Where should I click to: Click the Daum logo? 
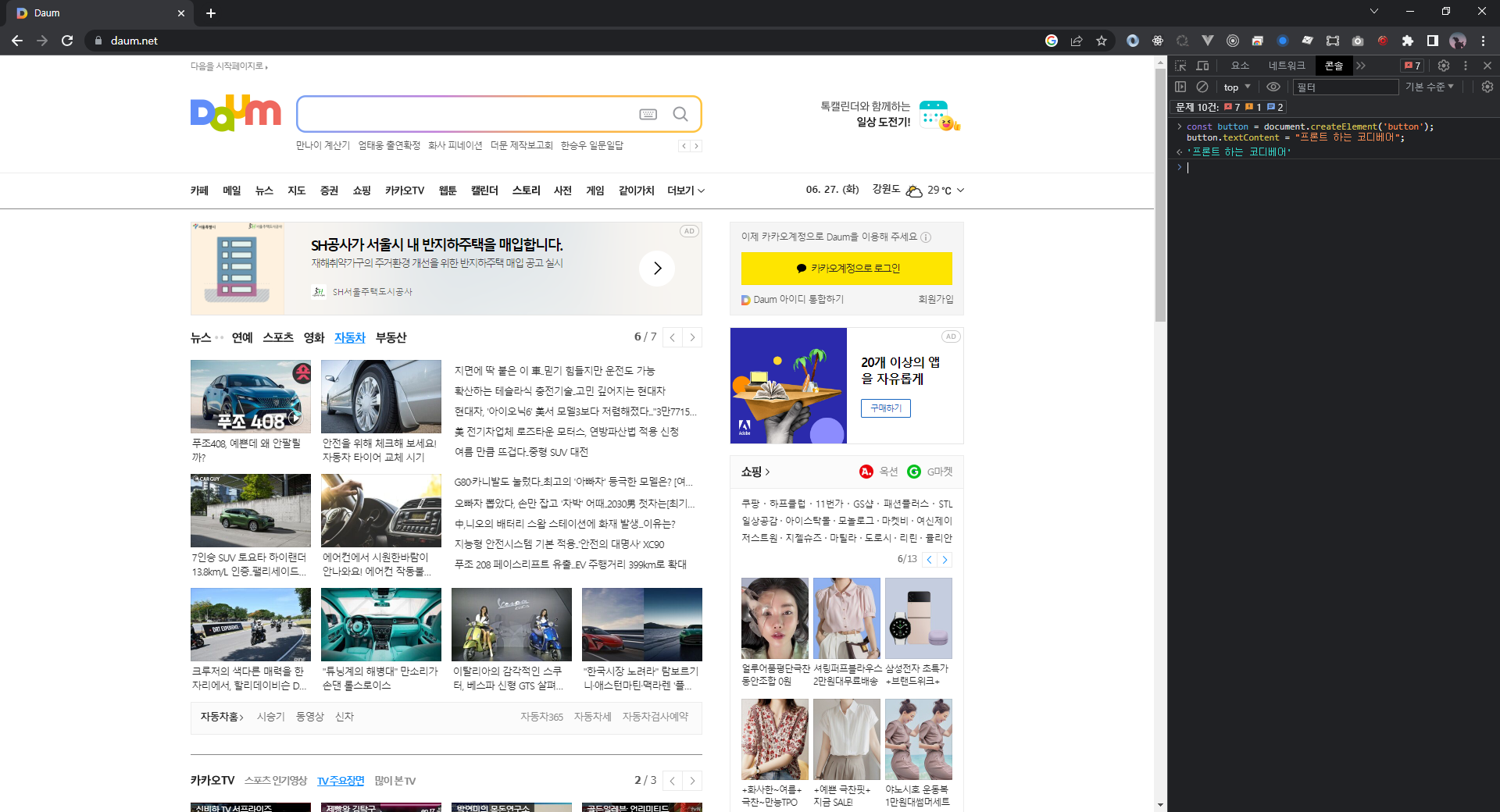236,114
